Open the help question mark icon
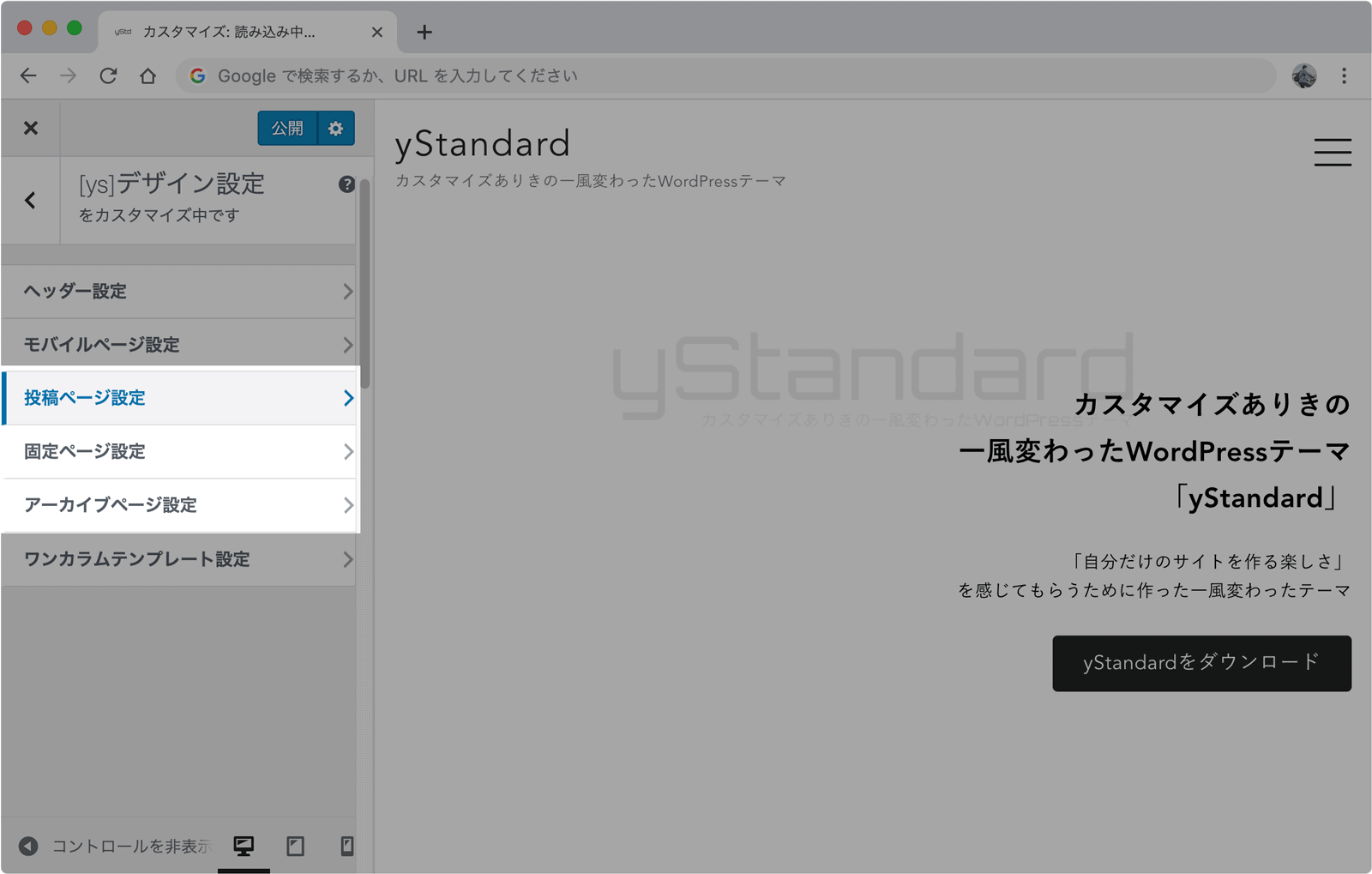The image size is (1372, 874). click(x=346, y=184)
